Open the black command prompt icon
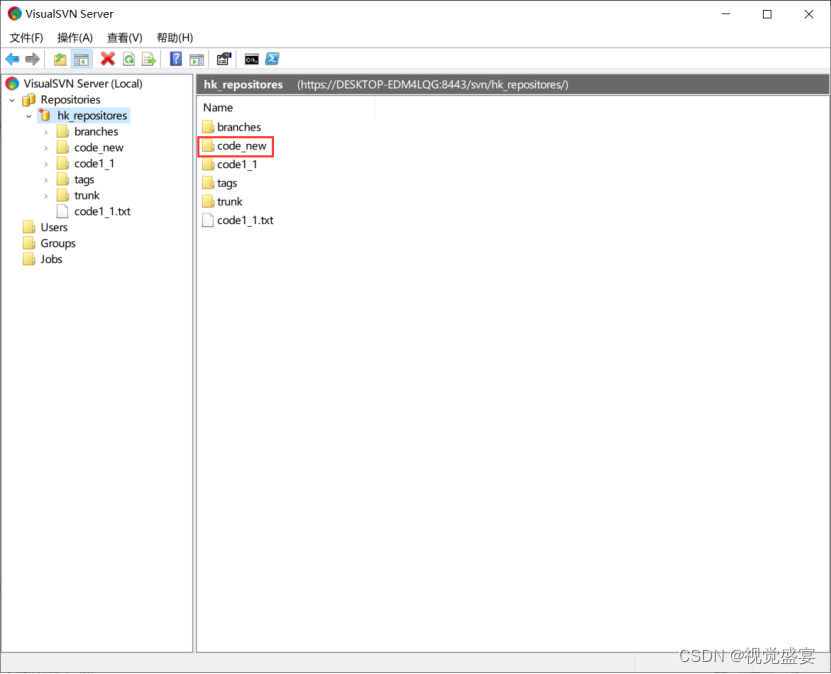Image resolution: width=831 pixels, height=674 pixels. pos(251,59)
